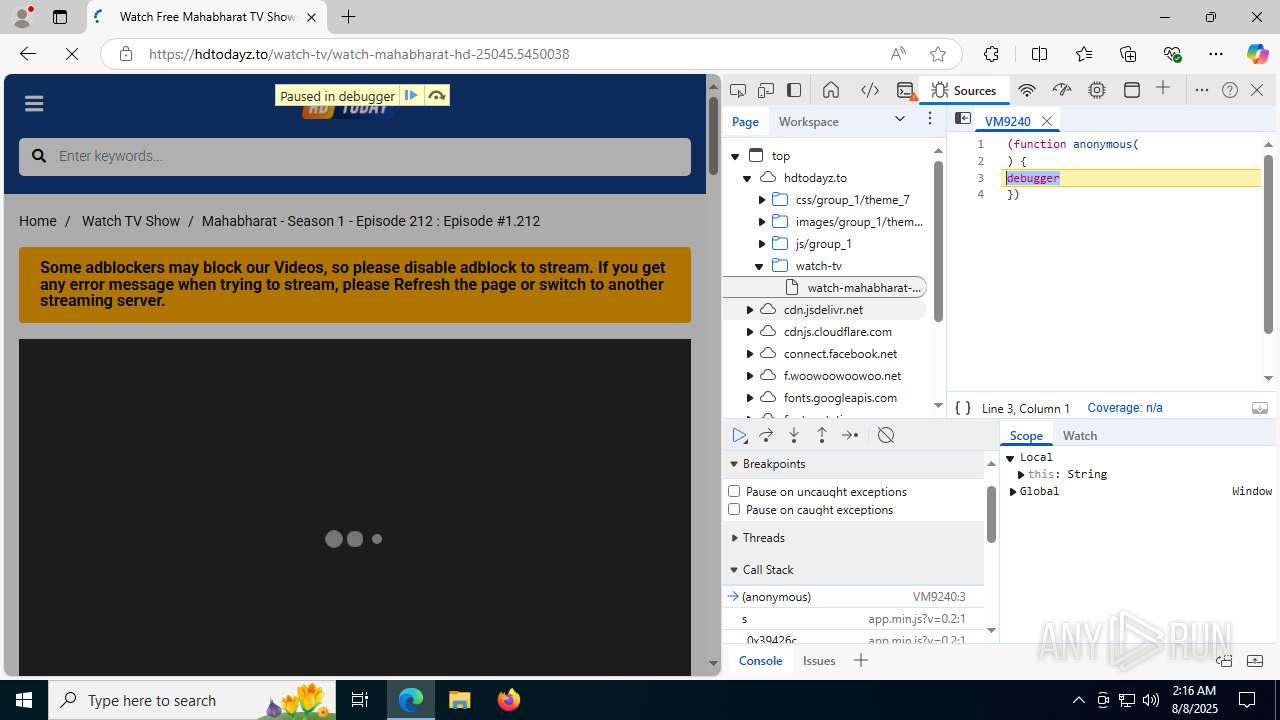The image size is (1280, 720).
Task: Deactivate breakpoints icon
Action: click(886, 435)
